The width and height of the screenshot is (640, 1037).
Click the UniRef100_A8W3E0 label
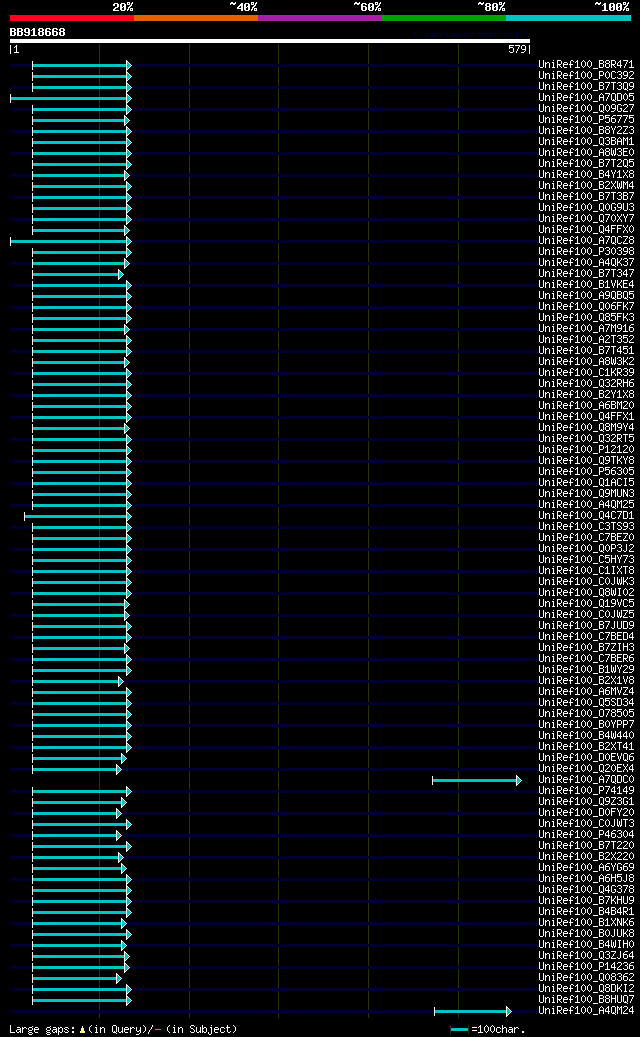pyautogui.click(x=586, y=153)
